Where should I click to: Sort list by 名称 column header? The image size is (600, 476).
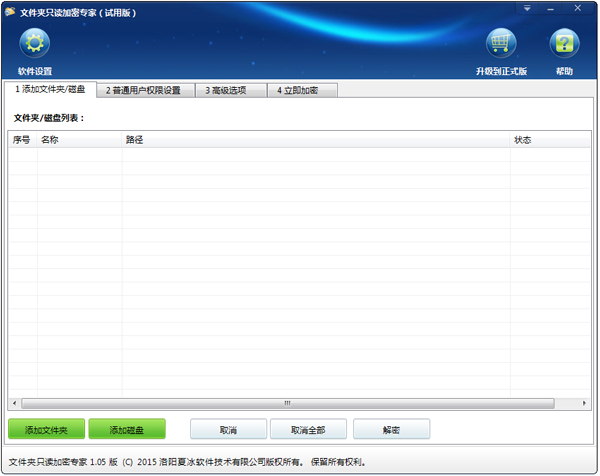(x=80, y=140)
